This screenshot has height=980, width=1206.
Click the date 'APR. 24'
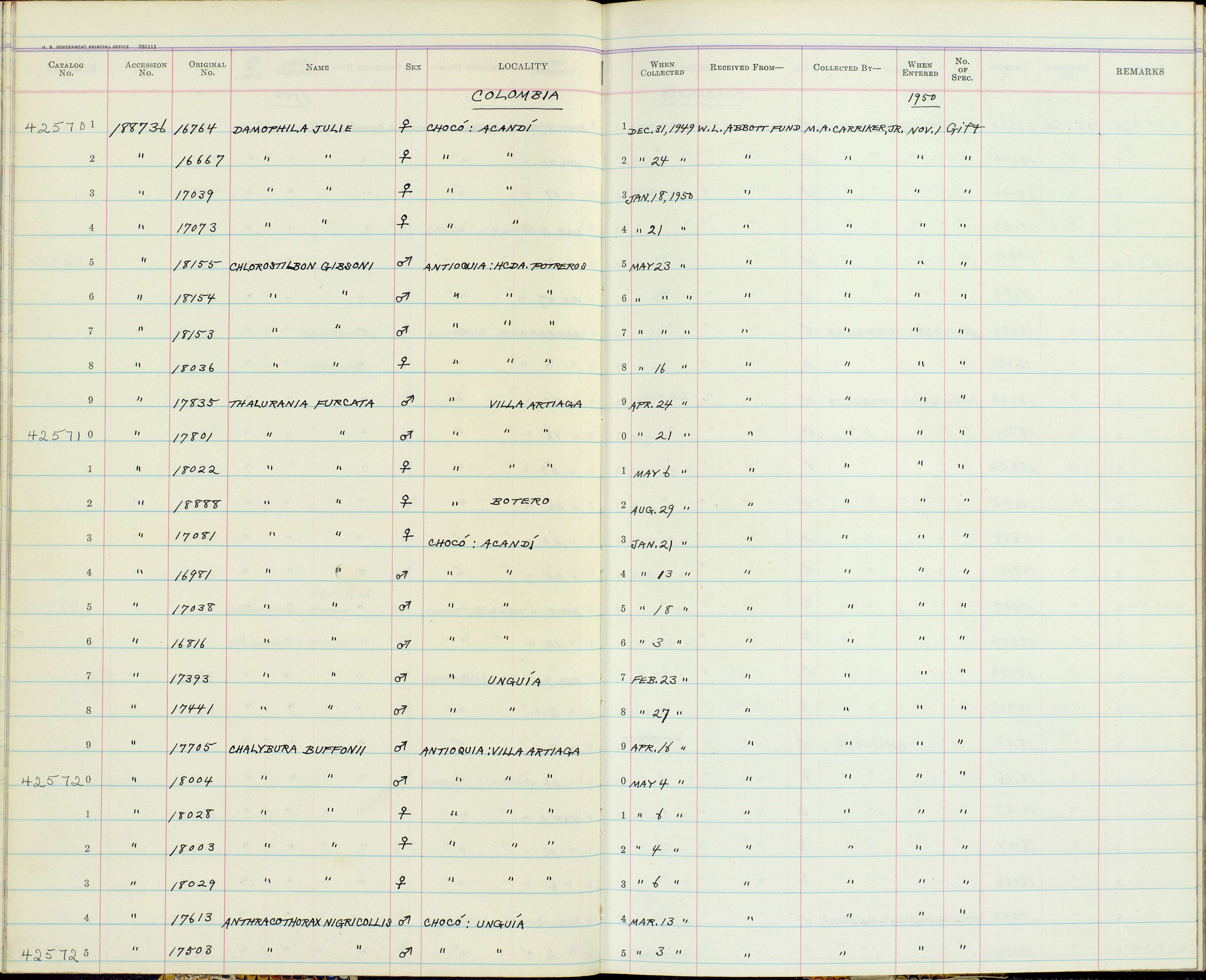tap(650, 405)
